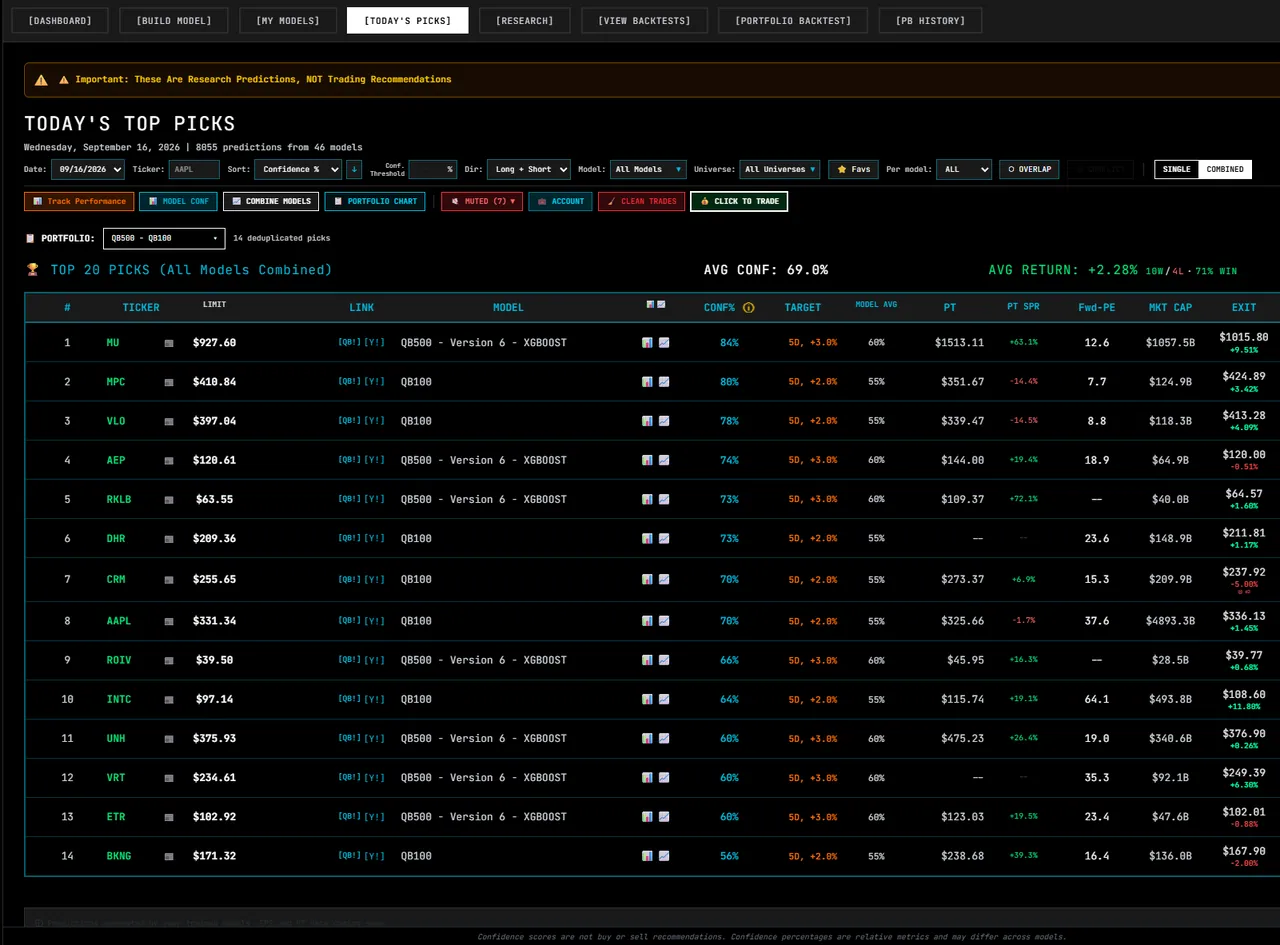Viewport: 1280px width, 945px height.
Task: Switch to the Build Model tab
Action: tap(174, 20)
